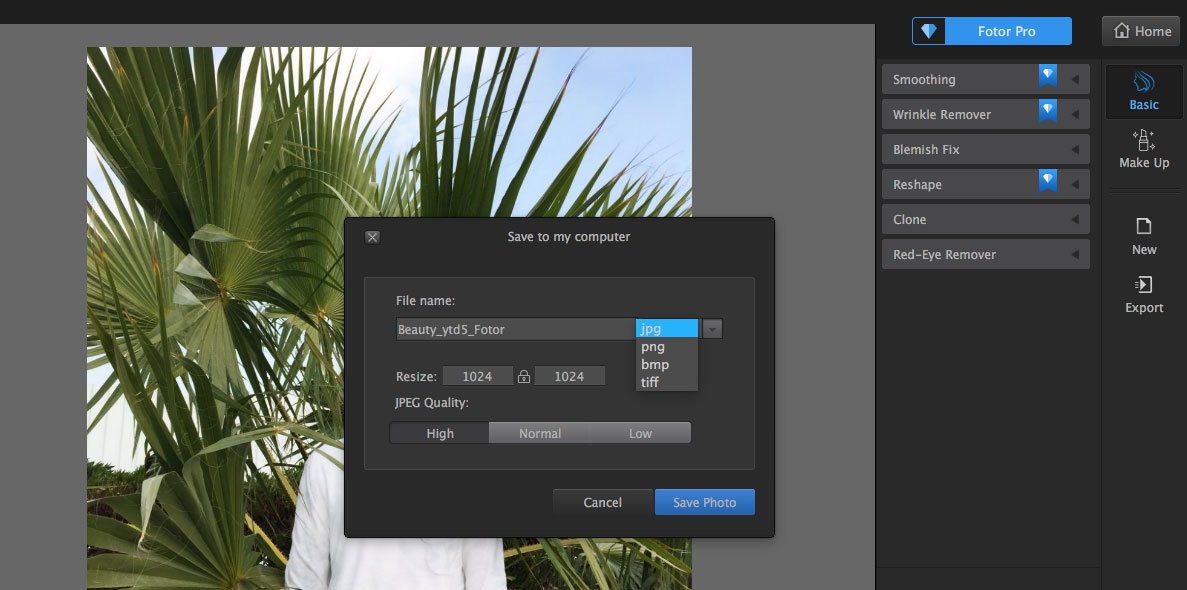Select the Red-Eye Remover tool label
1187x590 pixels.
[x=944, y=254]
